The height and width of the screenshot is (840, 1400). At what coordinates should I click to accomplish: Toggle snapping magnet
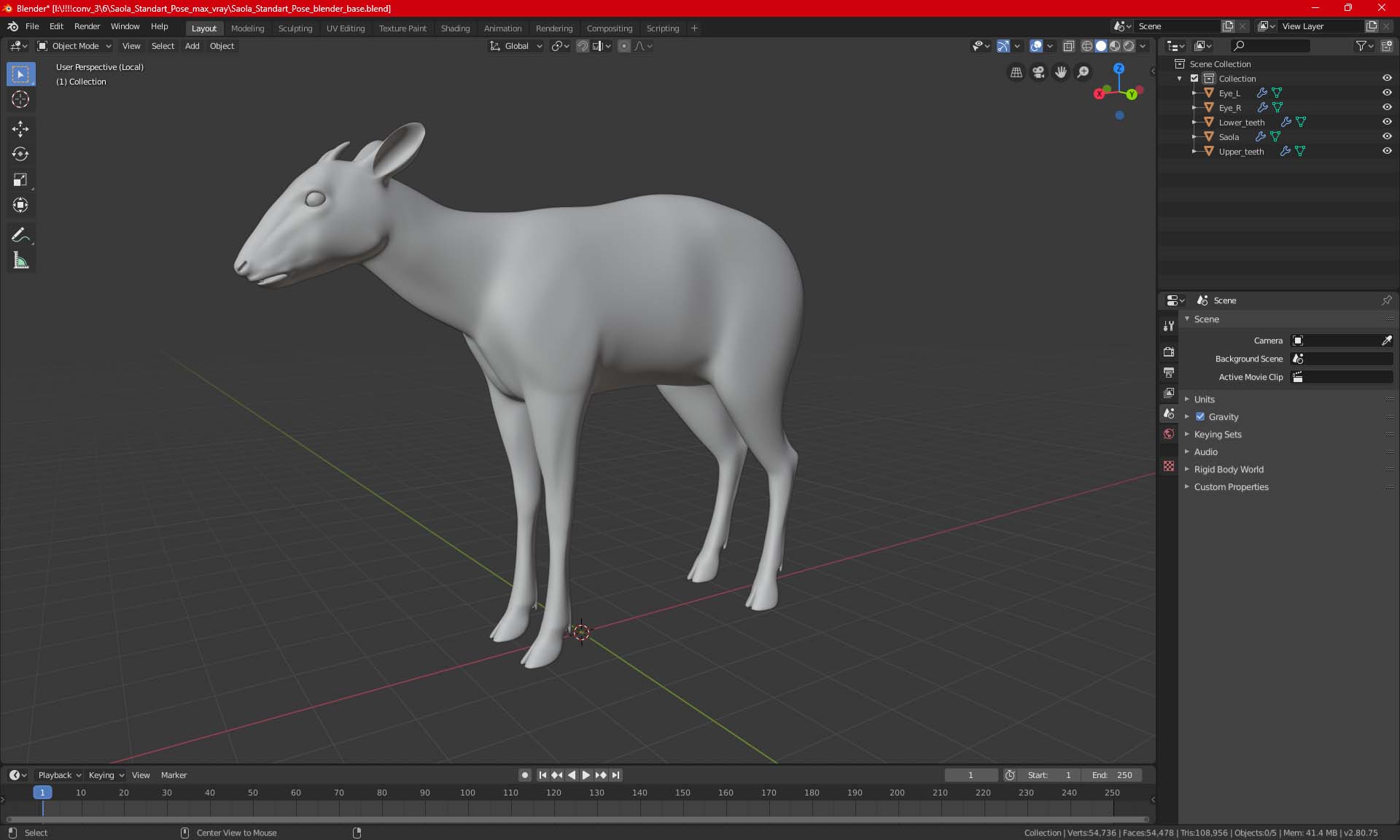(x=582, y=46)
